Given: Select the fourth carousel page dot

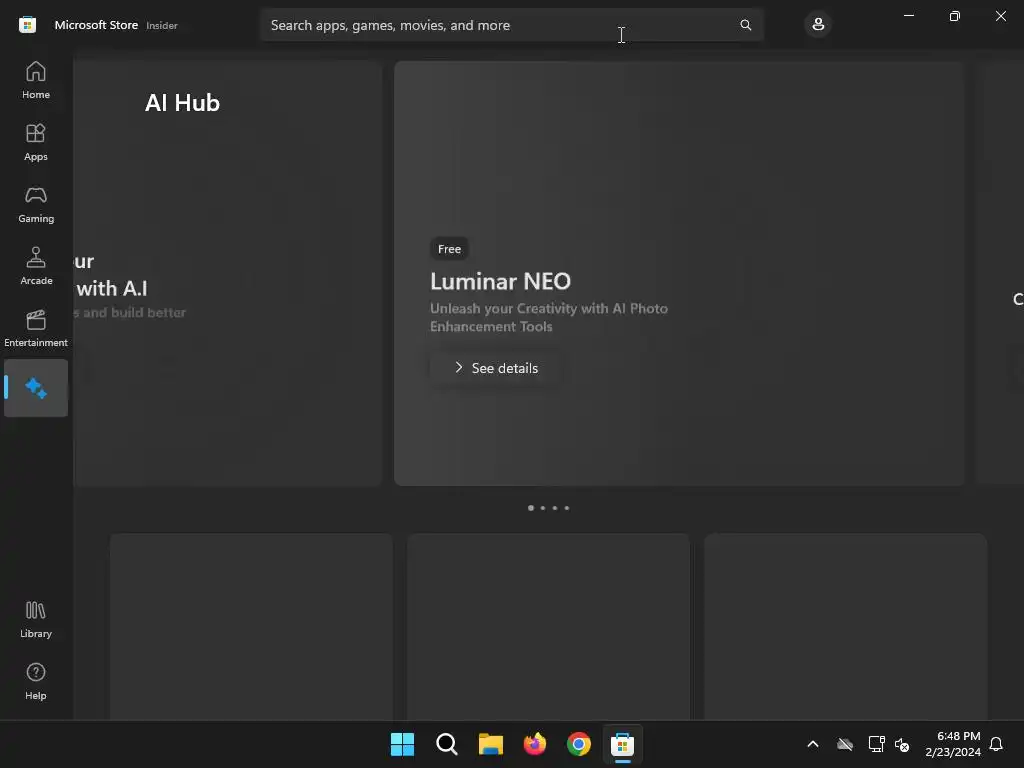Looking at the screenshot, I should [567, 508].
